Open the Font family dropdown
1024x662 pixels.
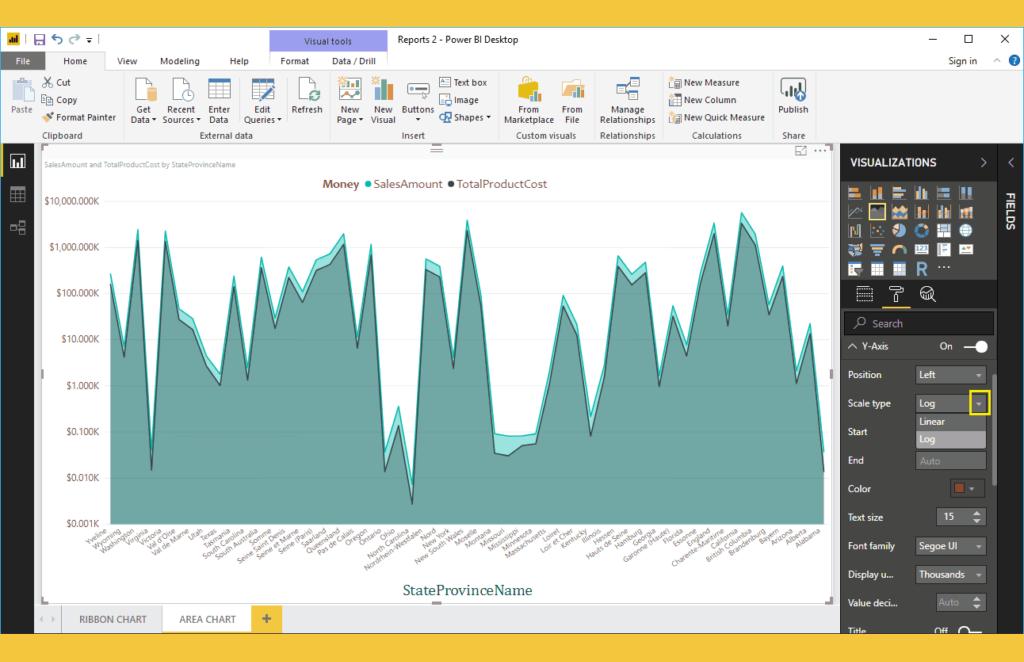(951, 546)
